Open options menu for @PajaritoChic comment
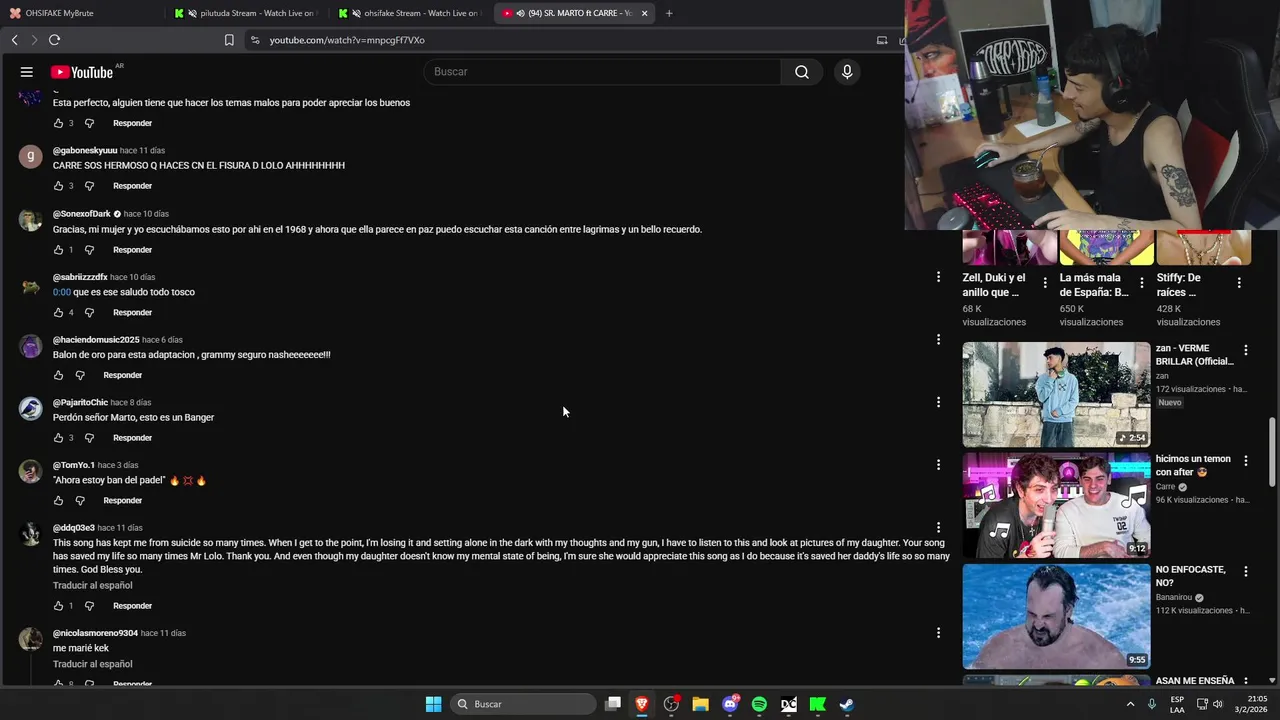Viewport: 1280px width, 720px height. pyautogui.click(x=938, y=402)
